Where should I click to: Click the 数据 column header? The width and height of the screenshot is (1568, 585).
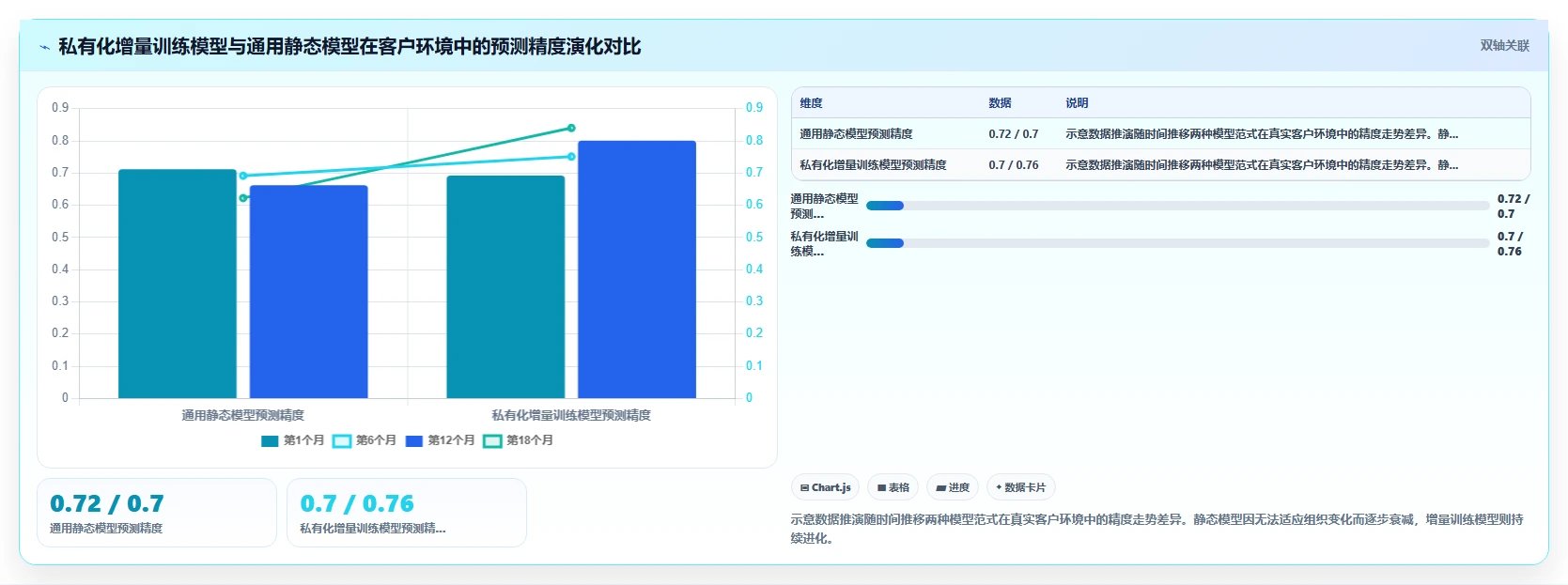1000,103
